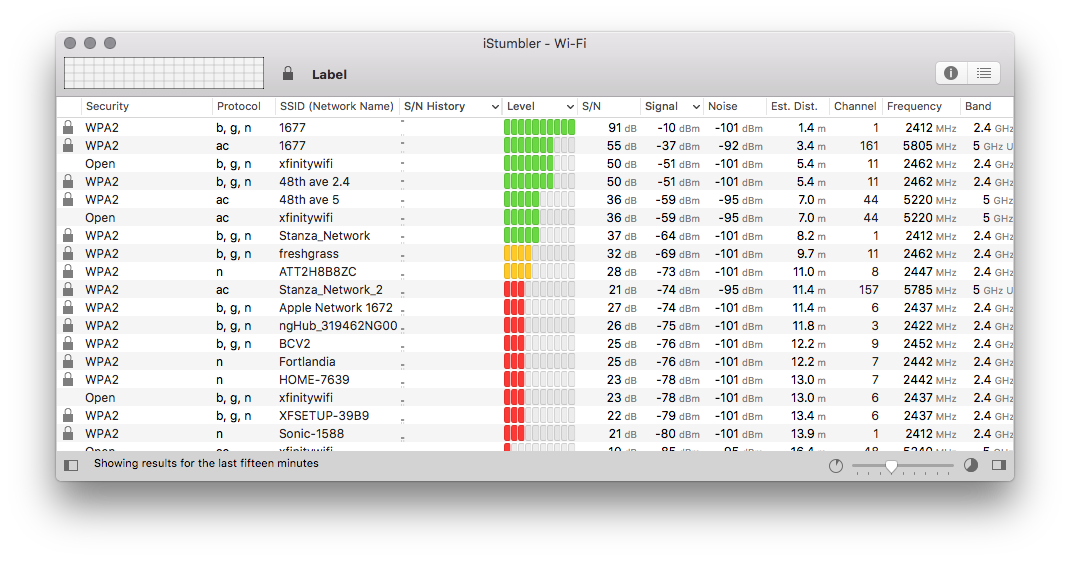Select the 48th ave 2.4 network
Viewport: 1070px width, 561px height.
pyautogui.click(x=314, y=182)
